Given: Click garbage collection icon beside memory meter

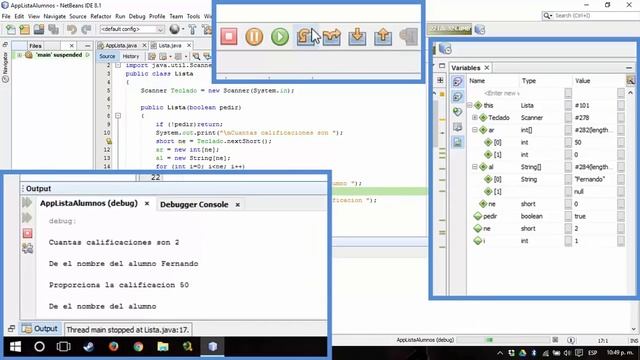Looking at the screenshot, I should tap(480, 29).
